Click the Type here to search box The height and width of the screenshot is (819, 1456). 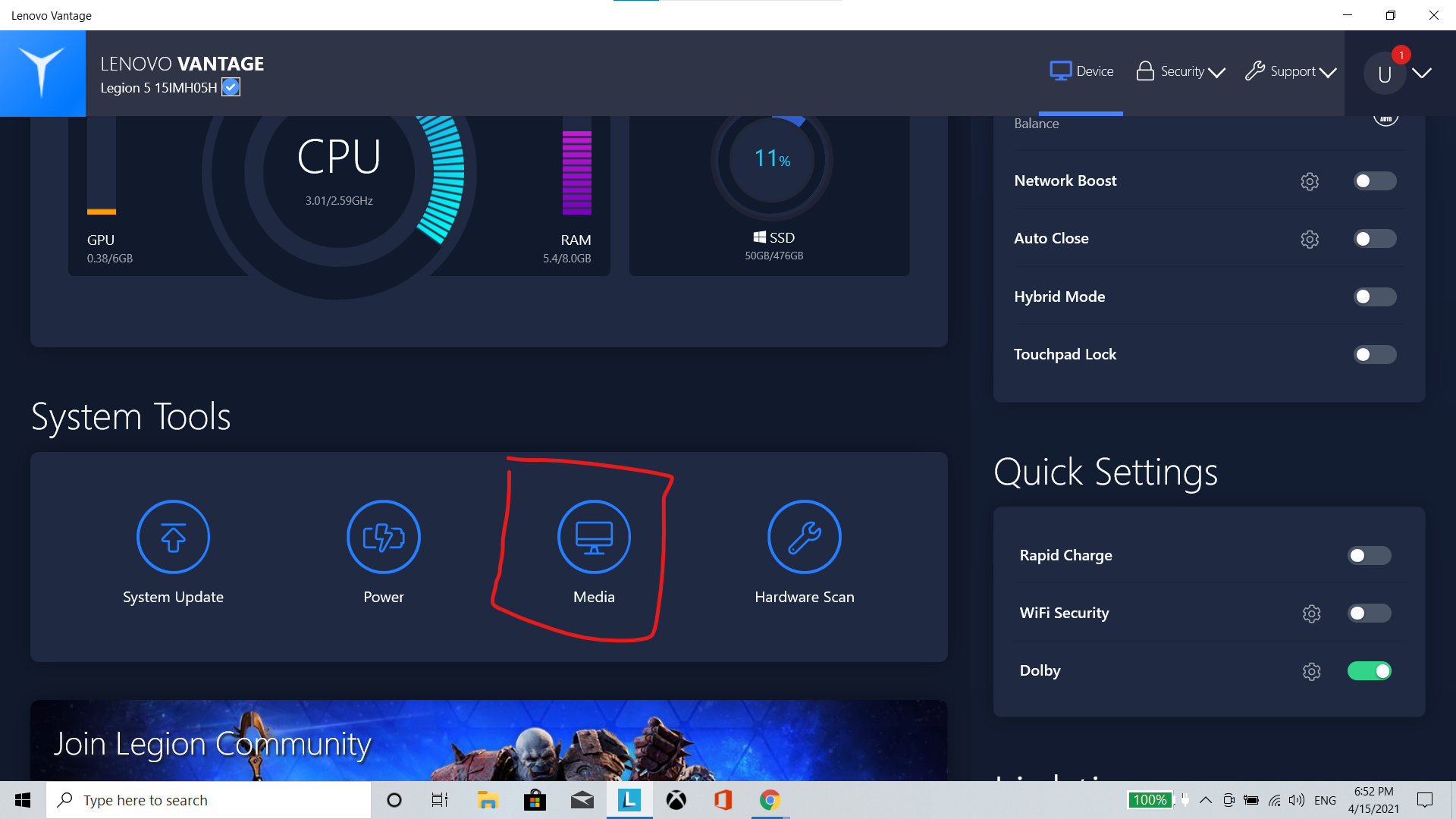click(x=209, y=800)
